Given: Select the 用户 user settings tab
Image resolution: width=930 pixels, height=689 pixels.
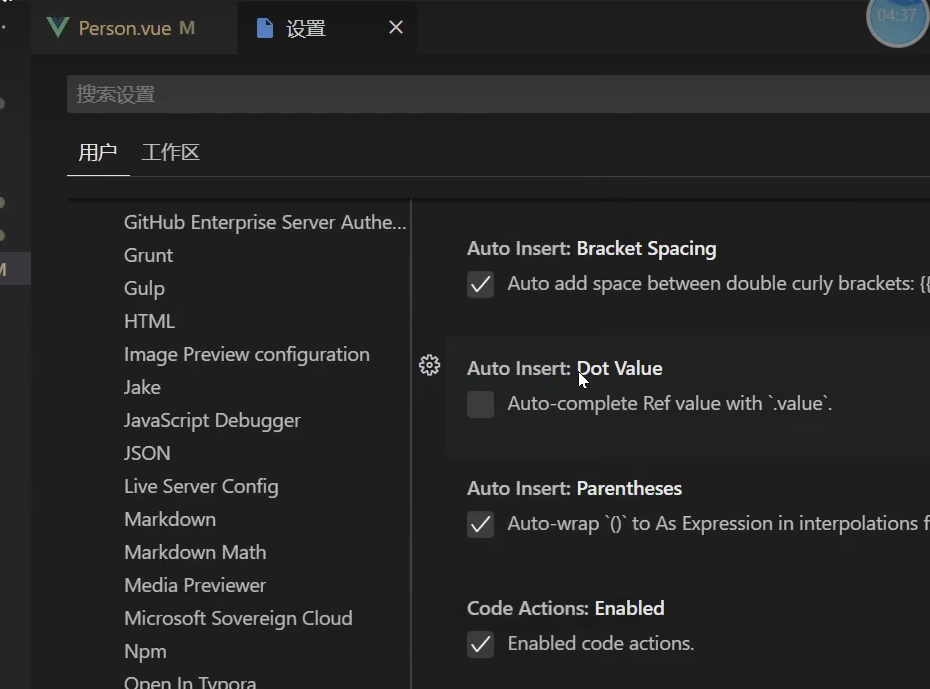Looking at the screenshot, I should click(x=98, y=153).
